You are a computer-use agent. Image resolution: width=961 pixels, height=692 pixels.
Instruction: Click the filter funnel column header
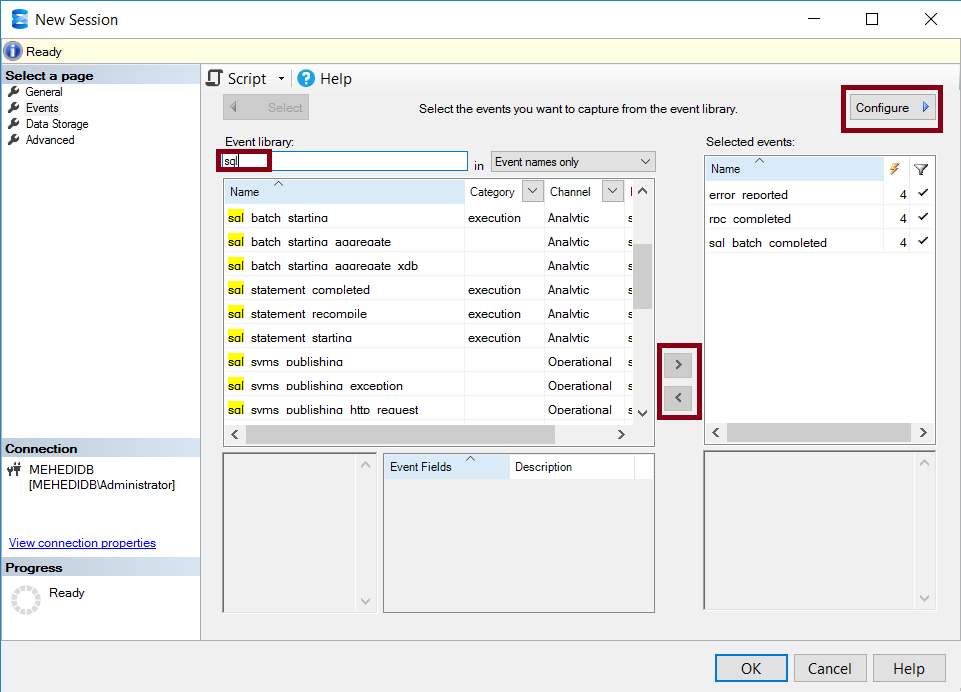921,169
